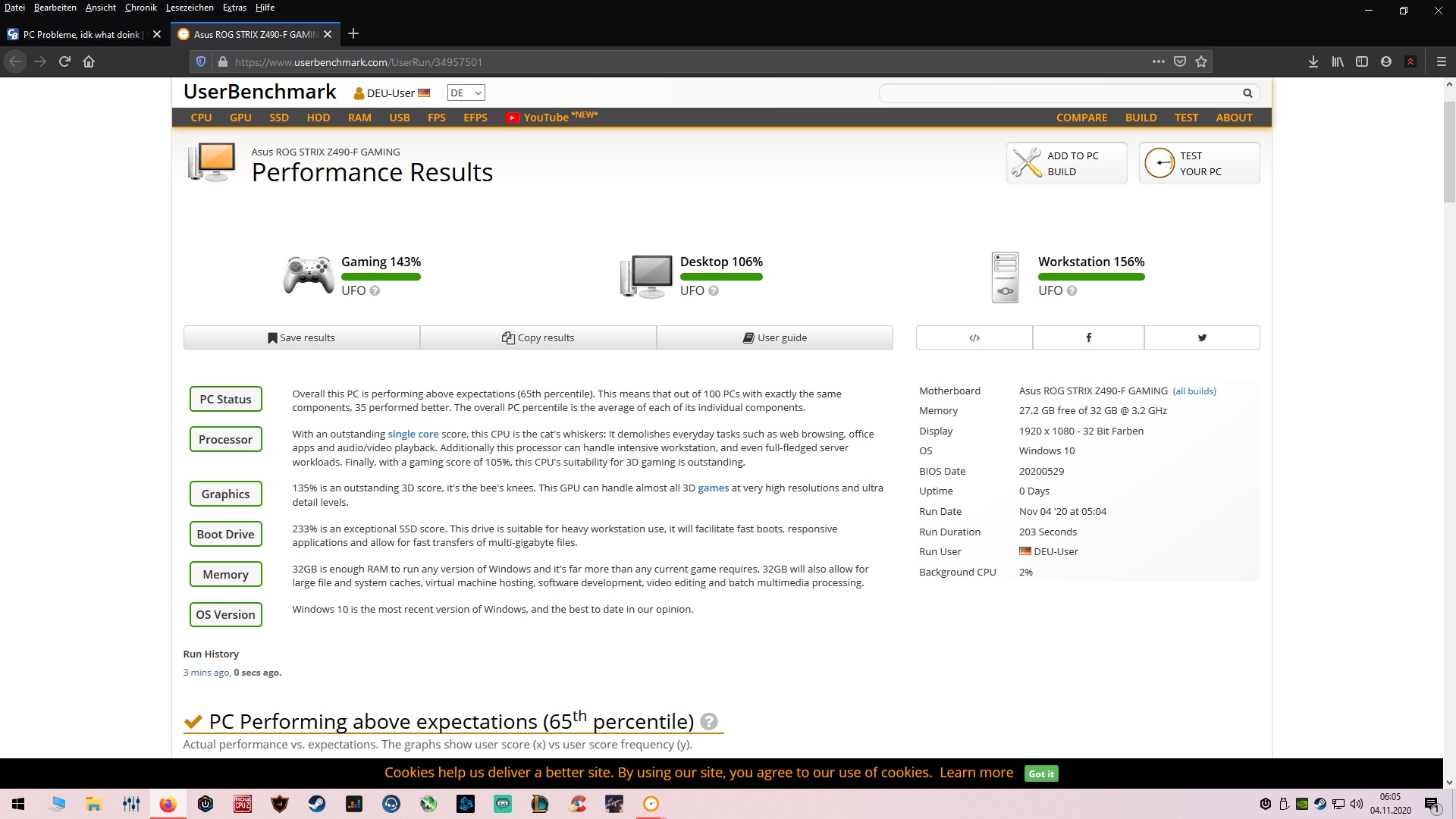Click the Firefox reload page icon

pos(64,62)
